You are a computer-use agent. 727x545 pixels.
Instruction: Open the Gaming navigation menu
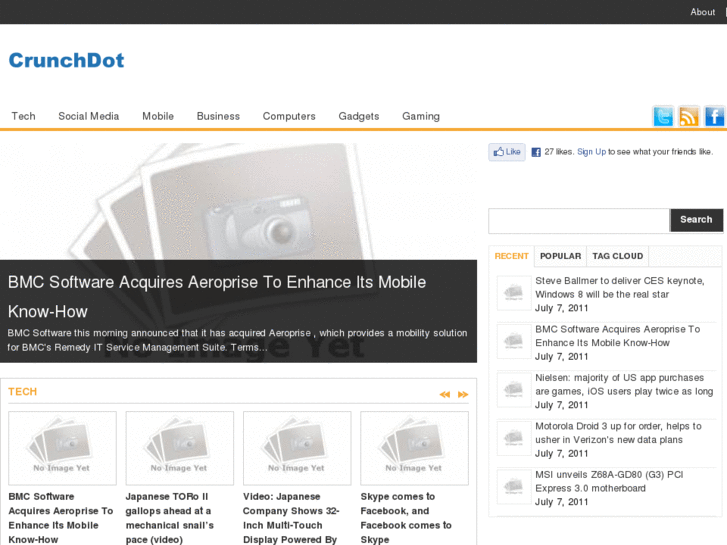point(421,116)
